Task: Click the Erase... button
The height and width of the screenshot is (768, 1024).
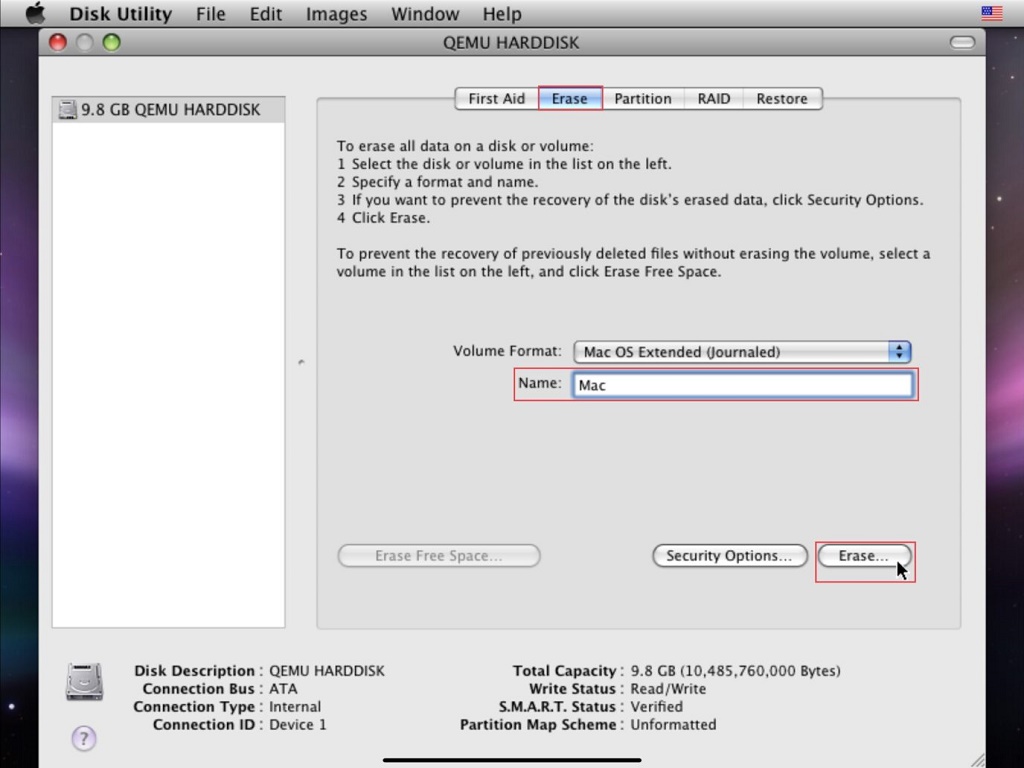Action: click(863, 556)
